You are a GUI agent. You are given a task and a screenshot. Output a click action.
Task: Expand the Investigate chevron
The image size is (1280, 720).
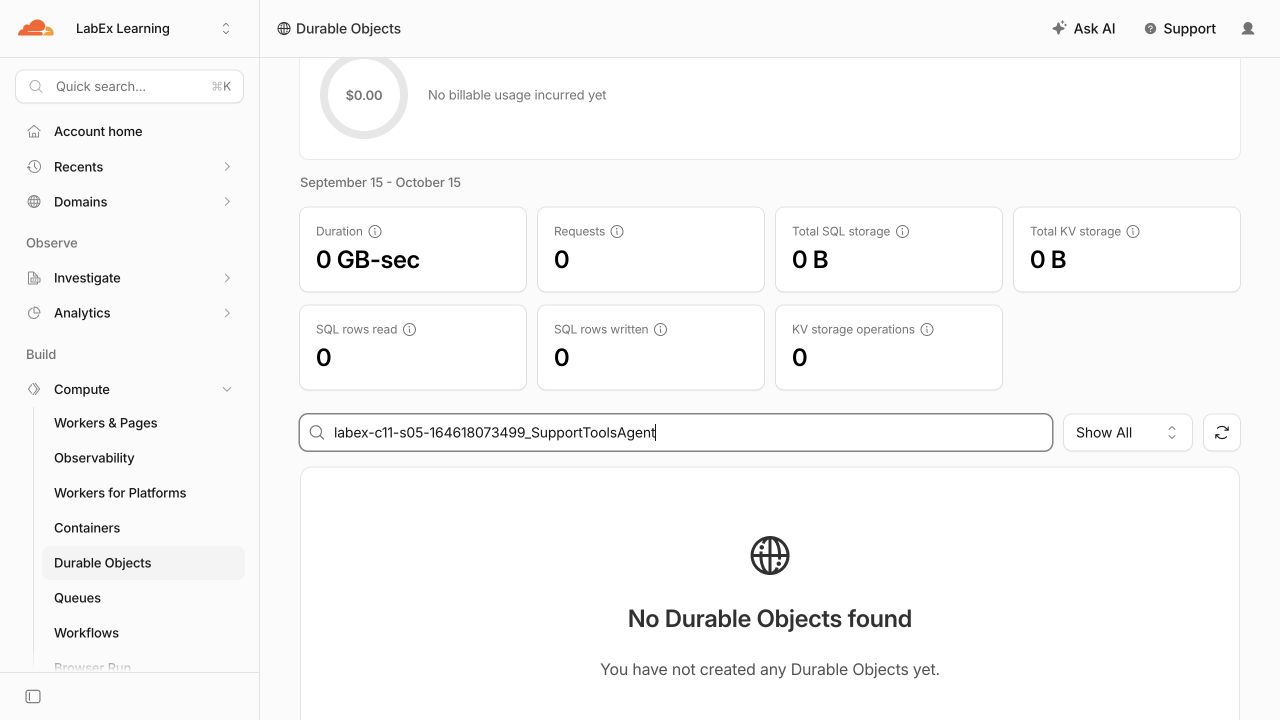pyautogui.click(x=227, y=278)
